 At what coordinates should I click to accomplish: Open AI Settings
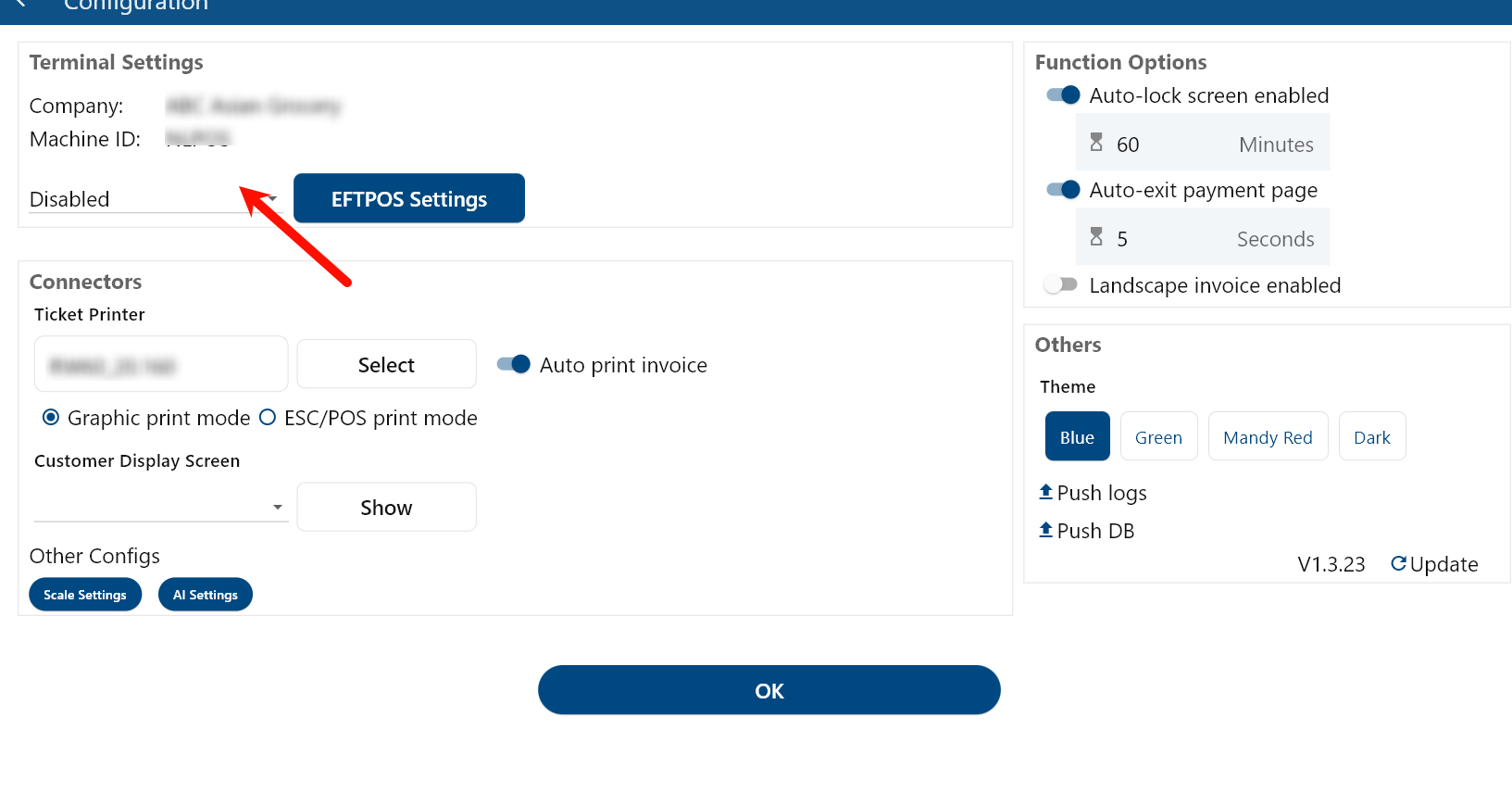[x=206, y=595]
